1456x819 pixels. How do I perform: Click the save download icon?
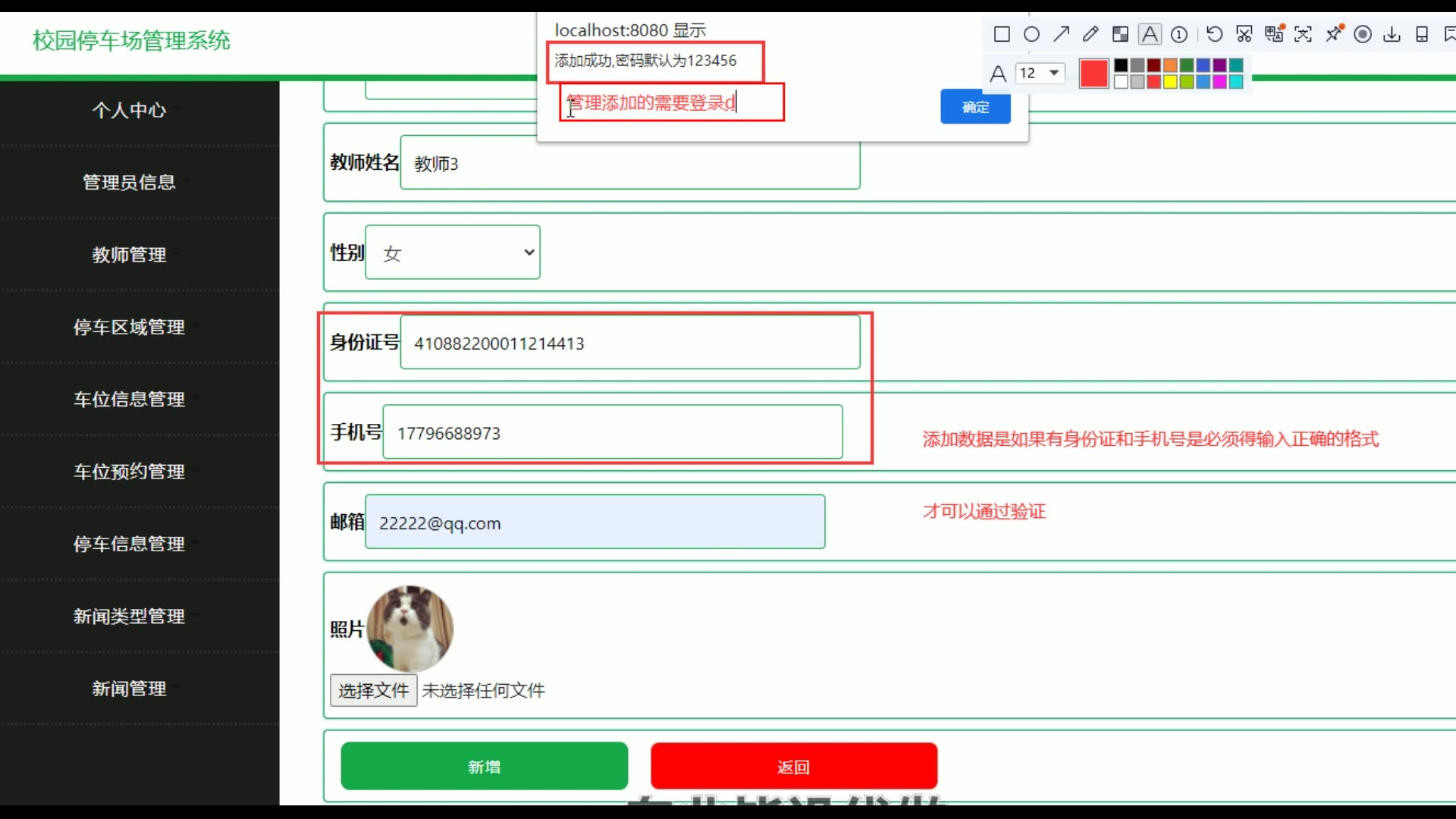click(x=1392, y=34)
